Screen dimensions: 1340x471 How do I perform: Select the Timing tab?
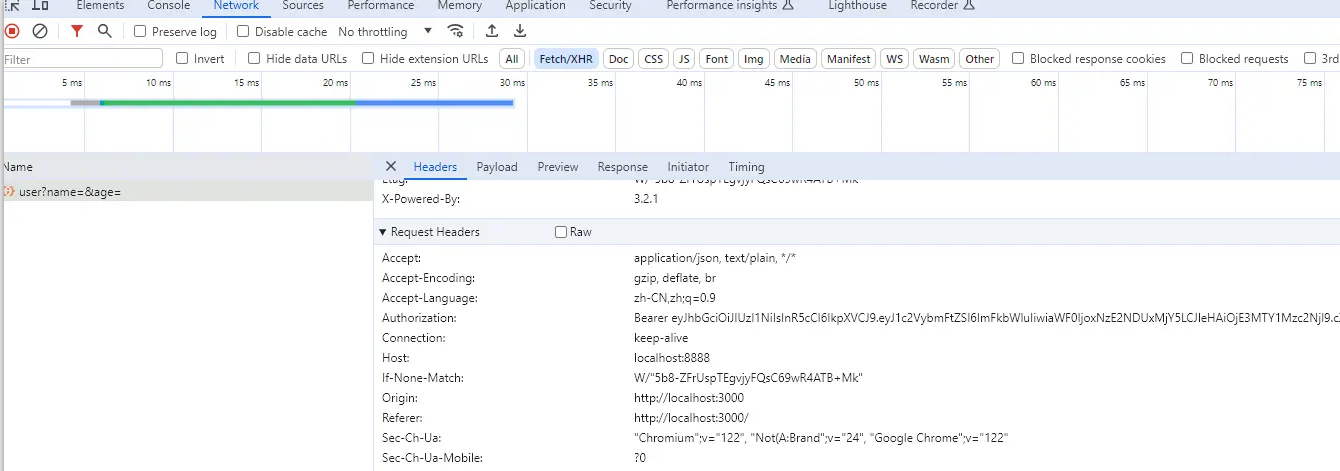coord(746,167)
